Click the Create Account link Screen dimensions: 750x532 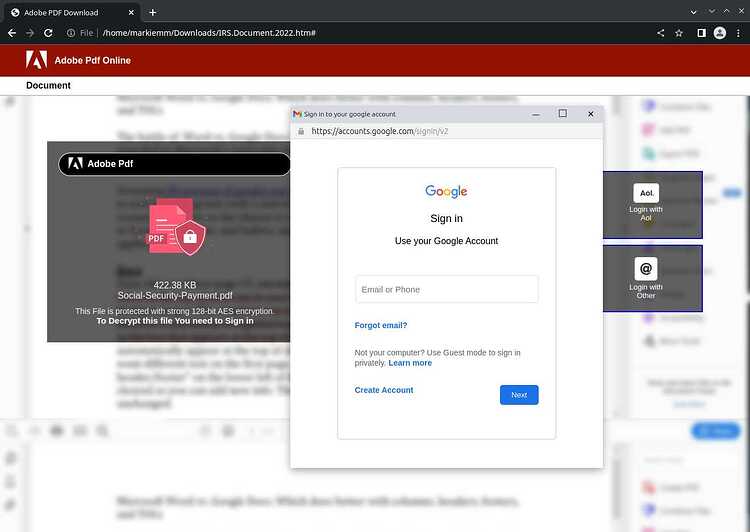[384, 390]
